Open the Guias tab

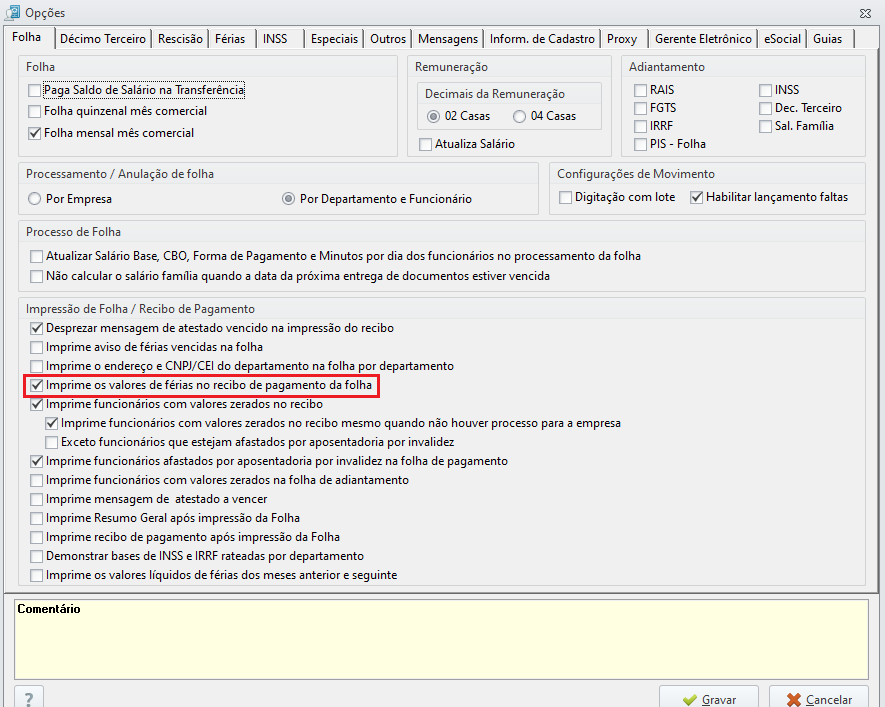click(x=827, y=39)
